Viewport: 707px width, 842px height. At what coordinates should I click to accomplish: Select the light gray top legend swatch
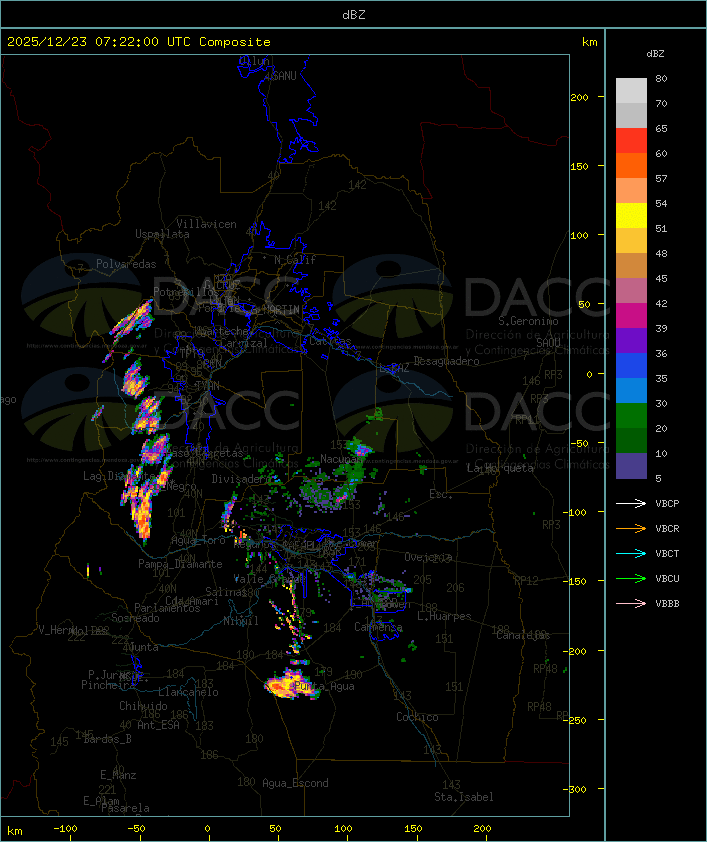point(631,91)
